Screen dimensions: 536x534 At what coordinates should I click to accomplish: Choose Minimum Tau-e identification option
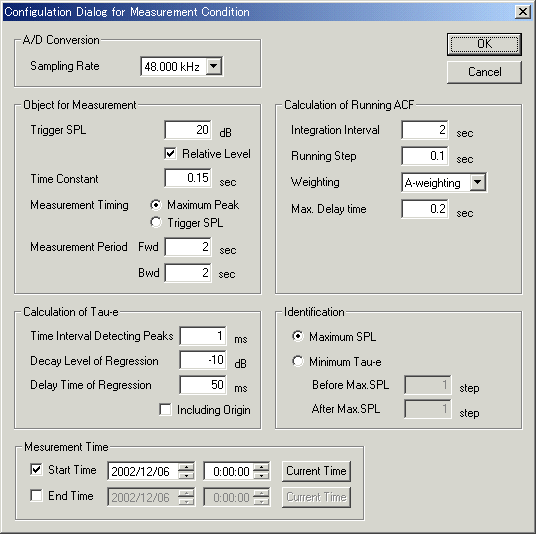click(298, 361)
